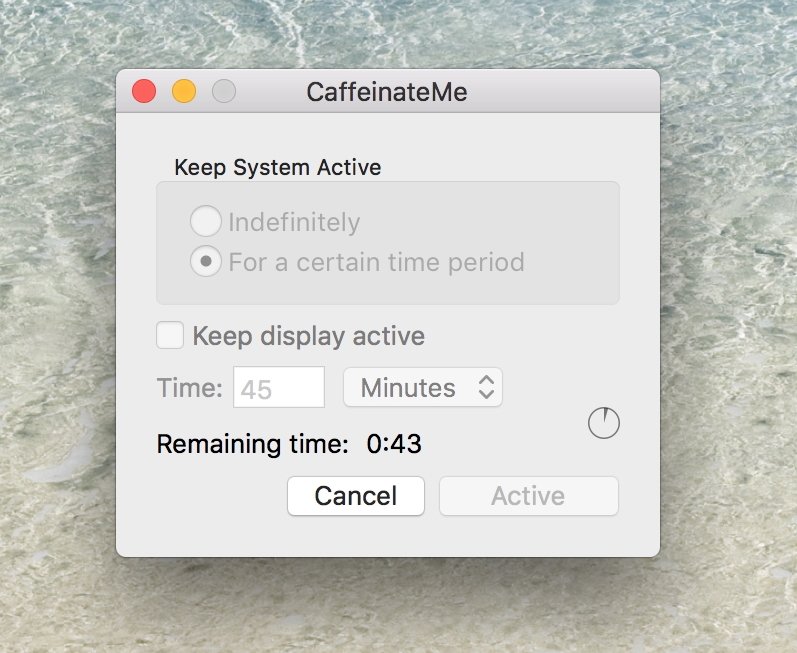Open the Minutes unit dropdown
Screen dimensions: 797x653
423,387
